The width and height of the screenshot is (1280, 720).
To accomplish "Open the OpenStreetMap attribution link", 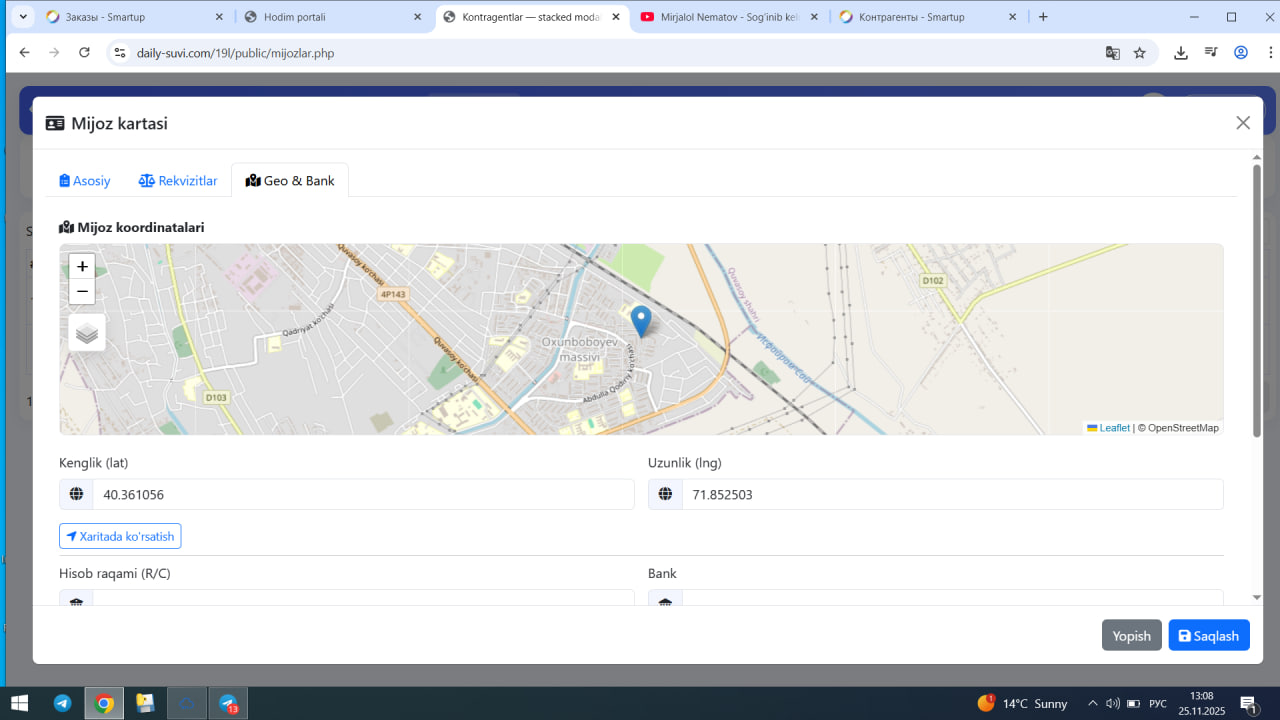I will coord(1183,428).
